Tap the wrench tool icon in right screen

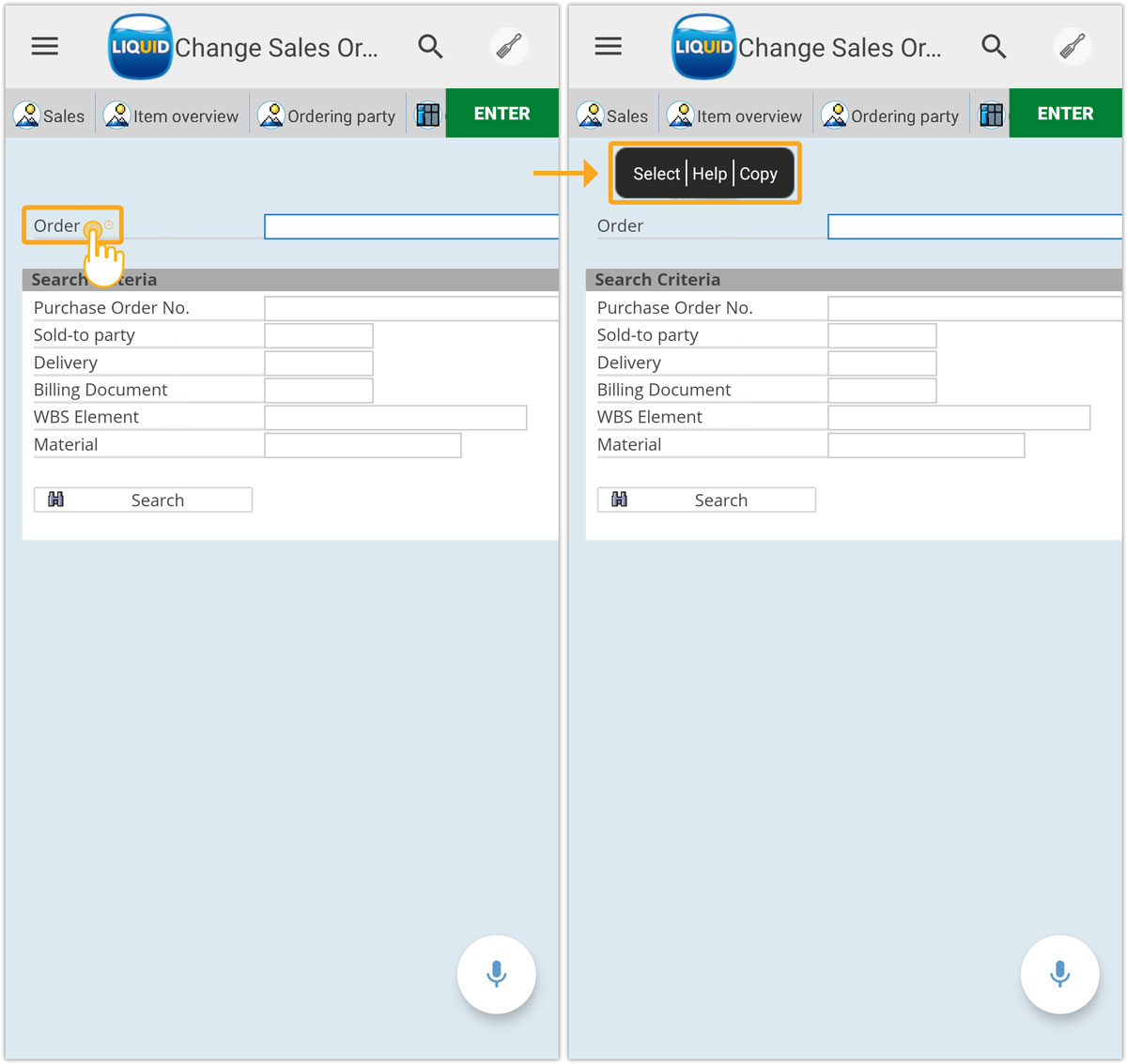1073,46
